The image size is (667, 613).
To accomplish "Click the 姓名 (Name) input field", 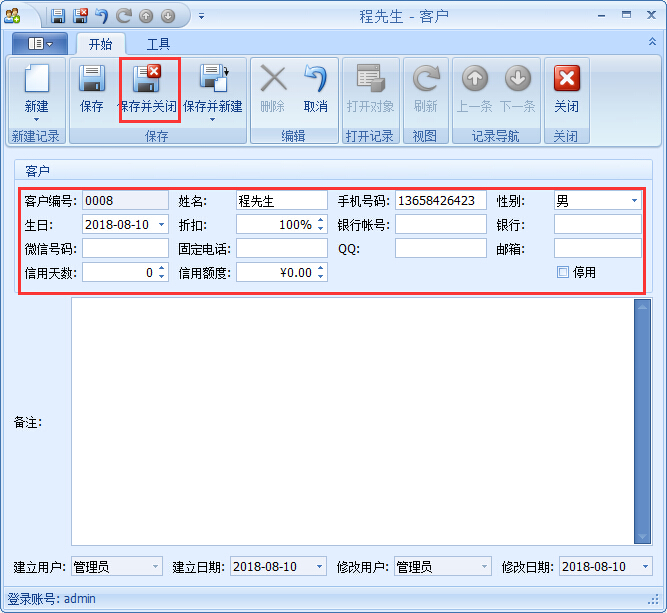I will pyautogui.click(x=281, y=201).
